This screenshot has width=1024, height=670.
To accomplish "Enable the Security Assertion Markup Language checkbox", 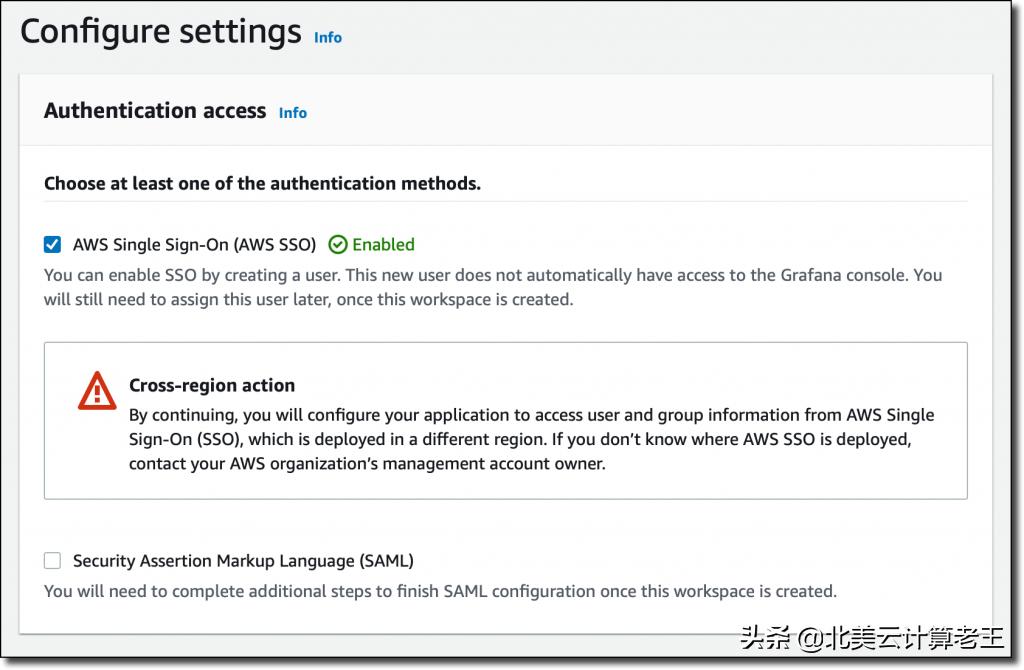I will pos(53,561).
